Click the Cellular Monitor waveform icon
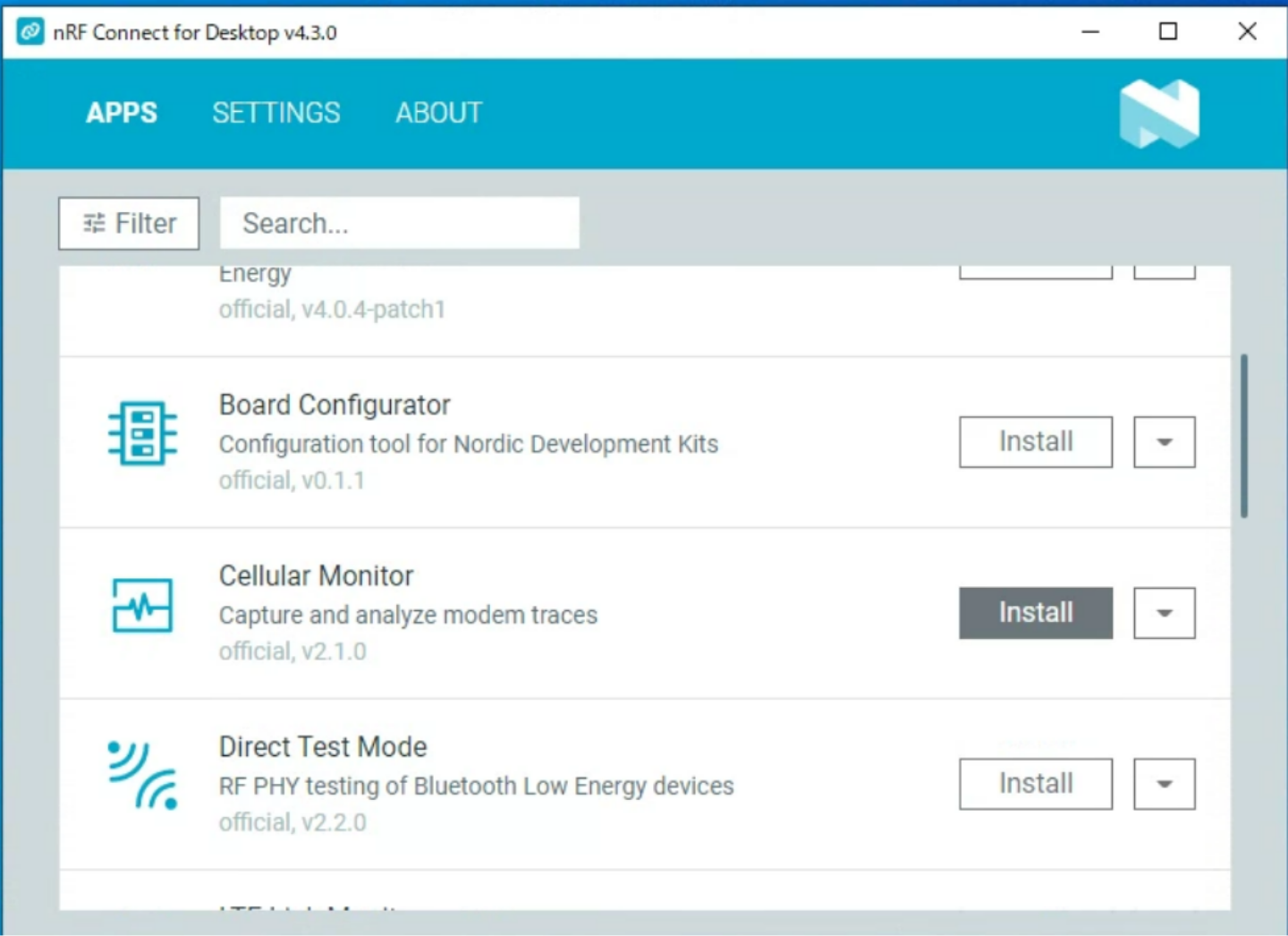Viewport: 1288px width, 936px height. click(x=142, y=606)
